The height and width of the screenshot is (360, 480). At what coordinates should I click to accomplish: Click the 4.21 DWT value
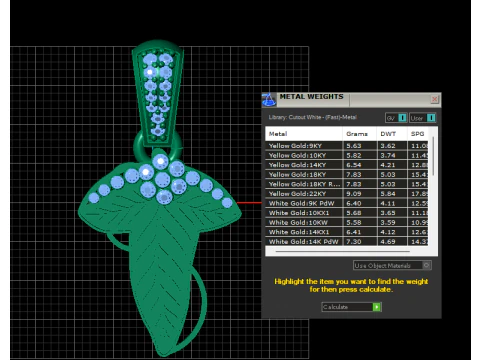[x=388, y=165]
